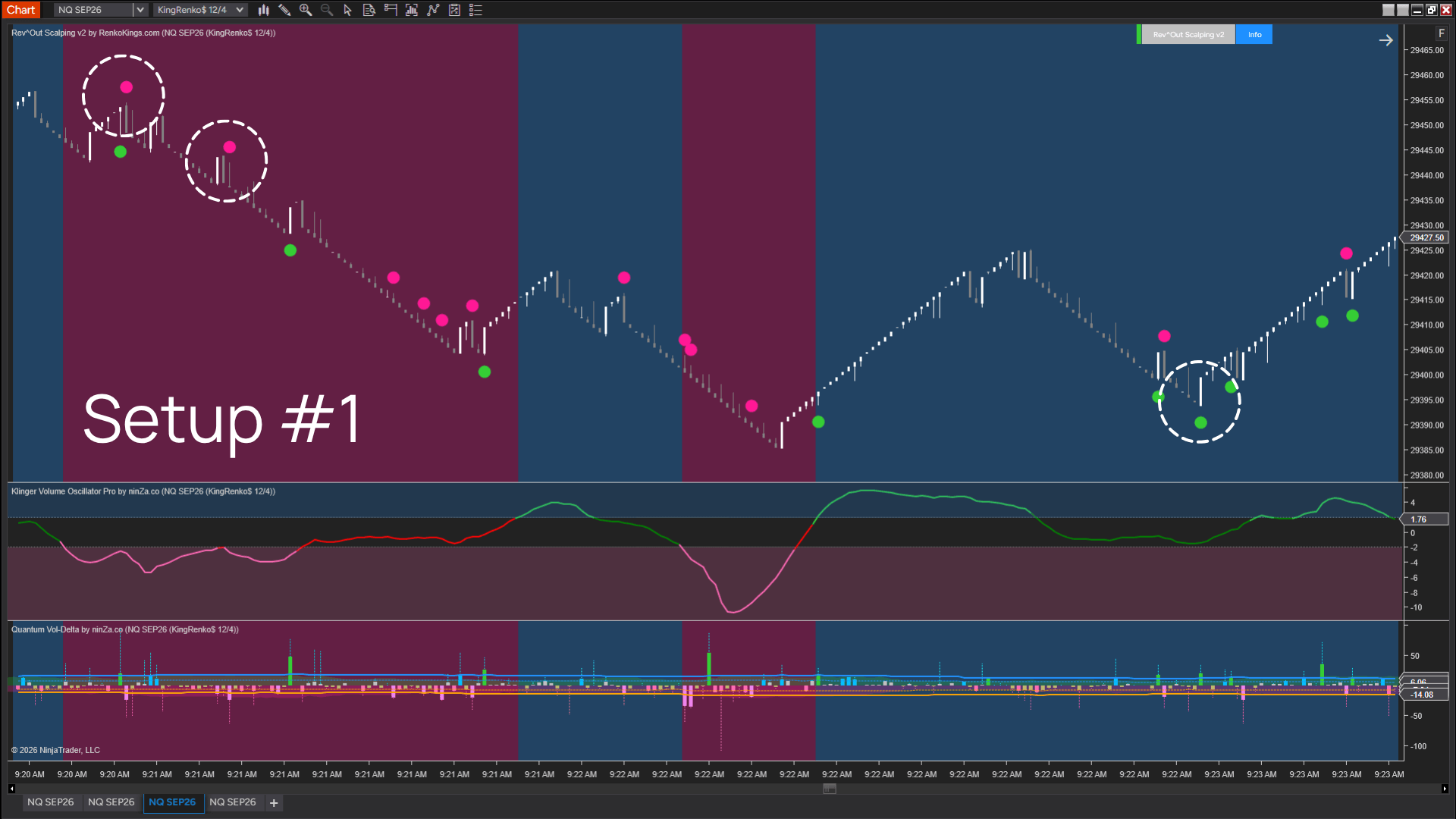1456x819 pixels.
Task: Click the © 2026 NinjaTrader, LLC text
Action: click(x=55, y=750)
